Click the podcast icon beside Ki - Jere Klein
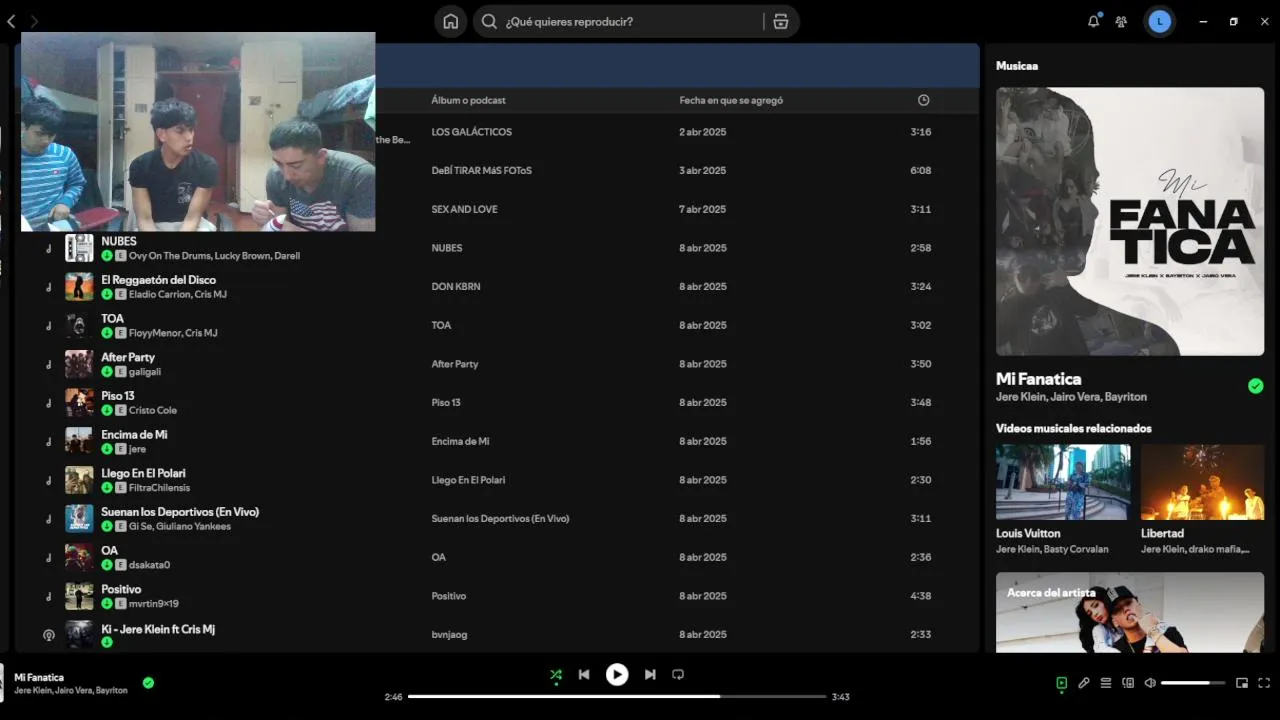The image size is (1280, 720). [48, 635]
